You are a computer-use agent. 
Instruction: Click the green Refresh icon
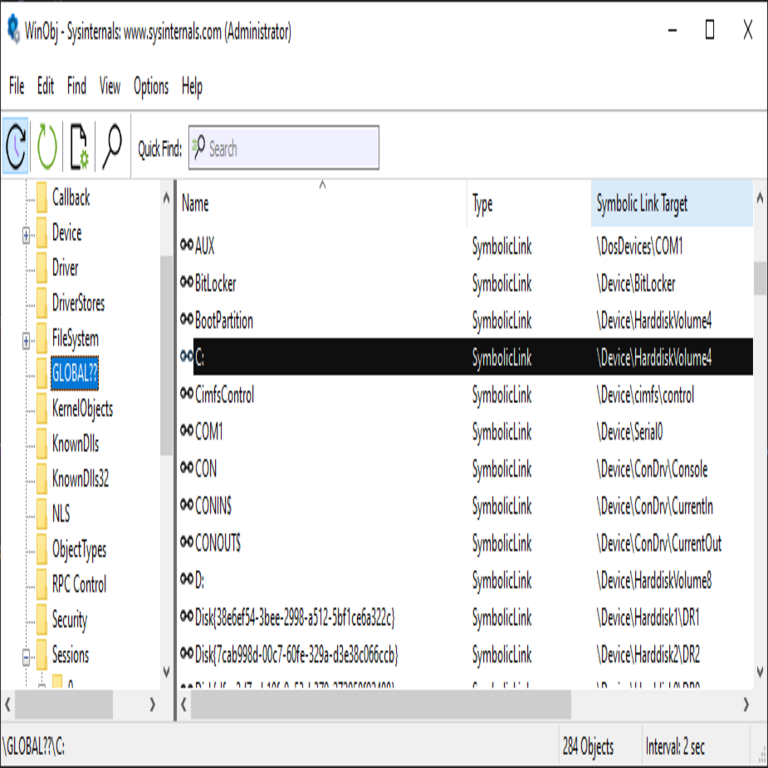pos(47,146)
